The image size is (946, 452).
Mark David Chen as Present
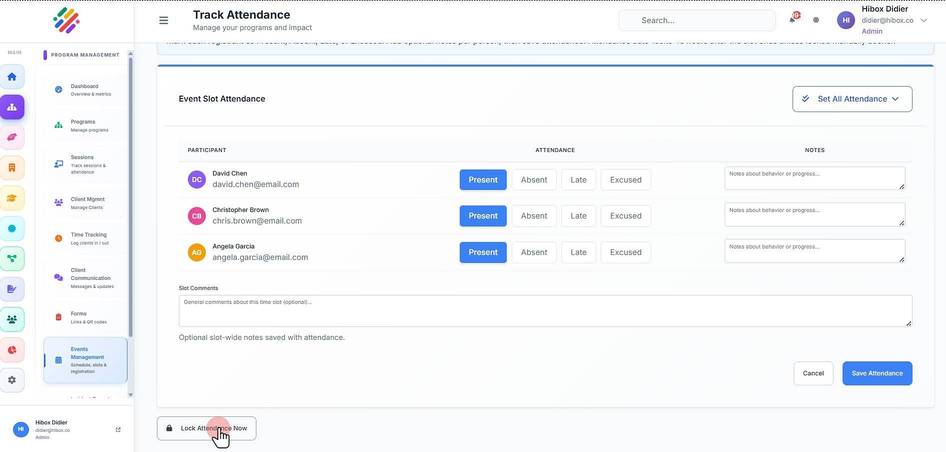coord(483,180)
